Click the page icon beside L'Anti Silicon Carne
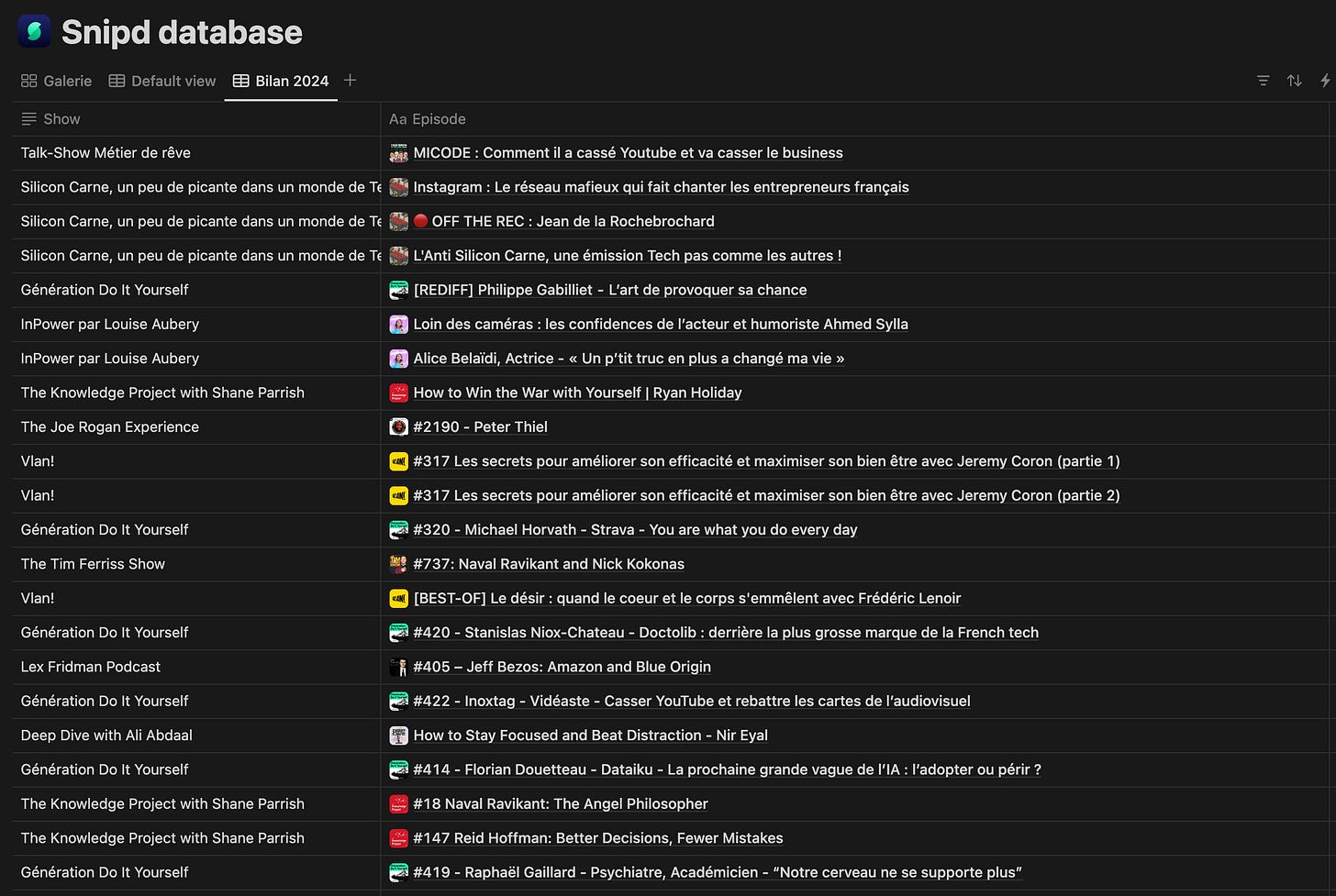The width and height of the screenshot is (1336, 896). (398, 256)
